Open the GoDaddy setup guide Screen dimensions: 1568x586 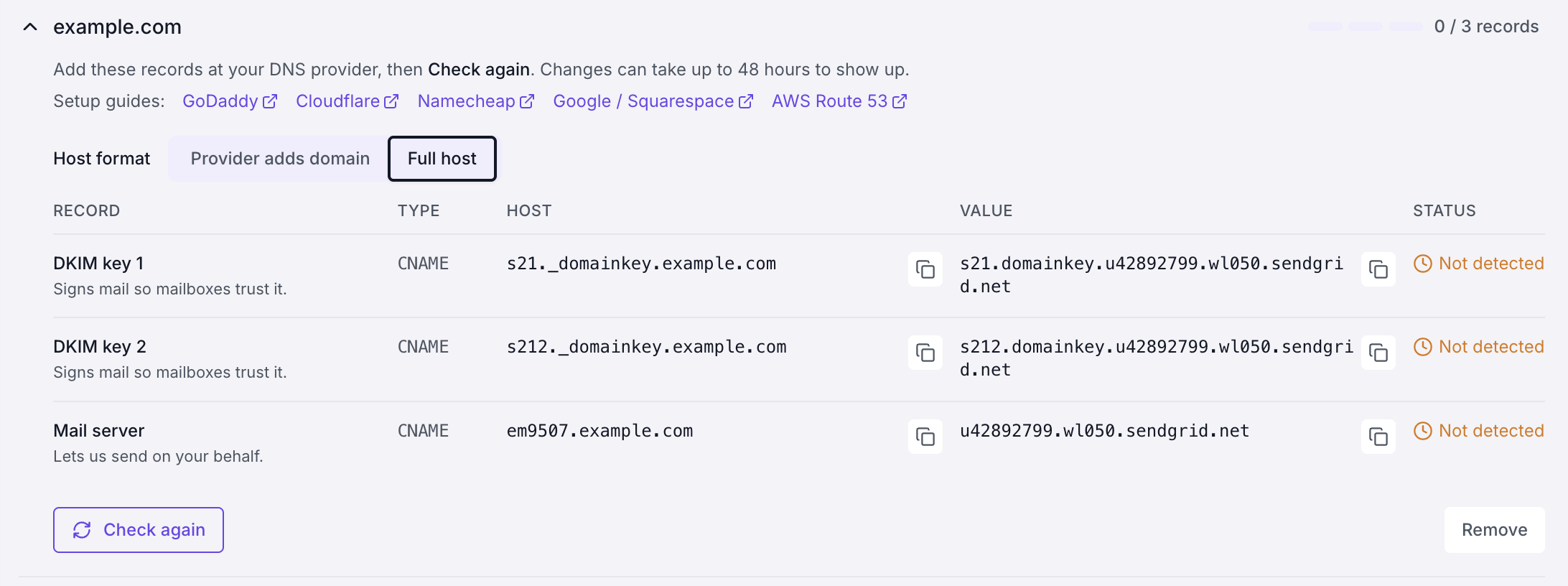[x=229, y=101]
